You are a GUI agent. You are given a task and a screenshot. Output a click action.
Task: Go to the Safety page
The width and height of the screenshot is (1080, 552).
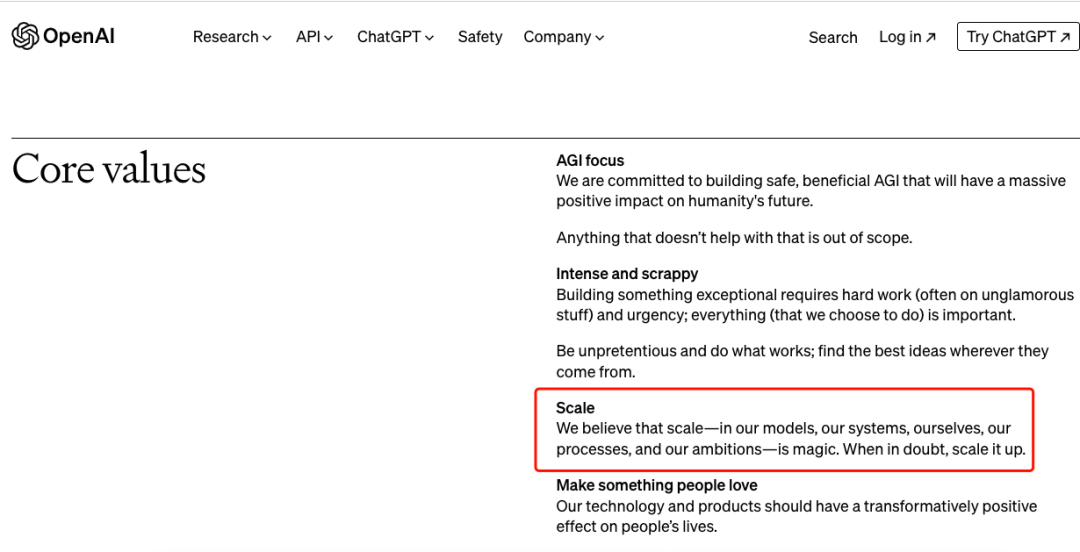pyautogui.click(x=480, y=37)
